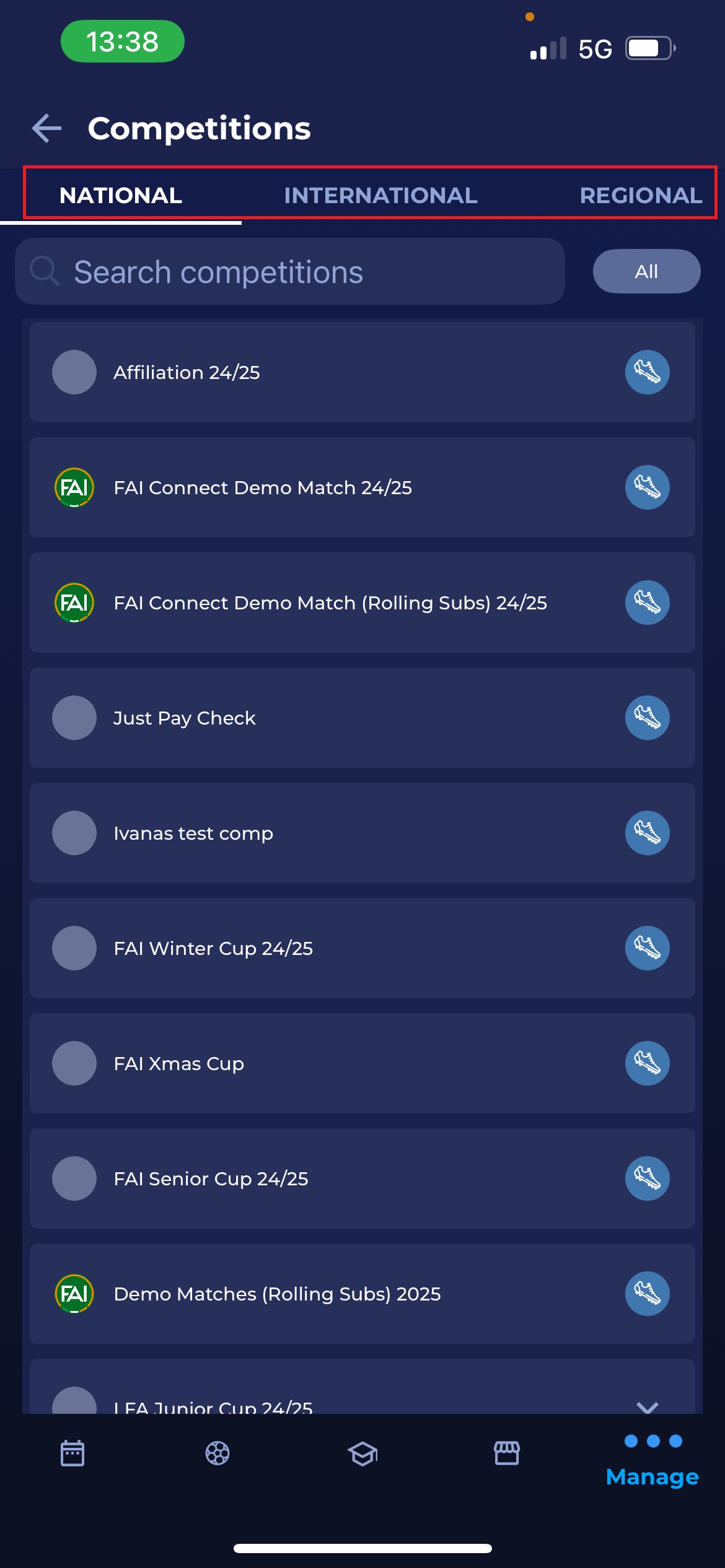Open the All filter dropdown

646,271
